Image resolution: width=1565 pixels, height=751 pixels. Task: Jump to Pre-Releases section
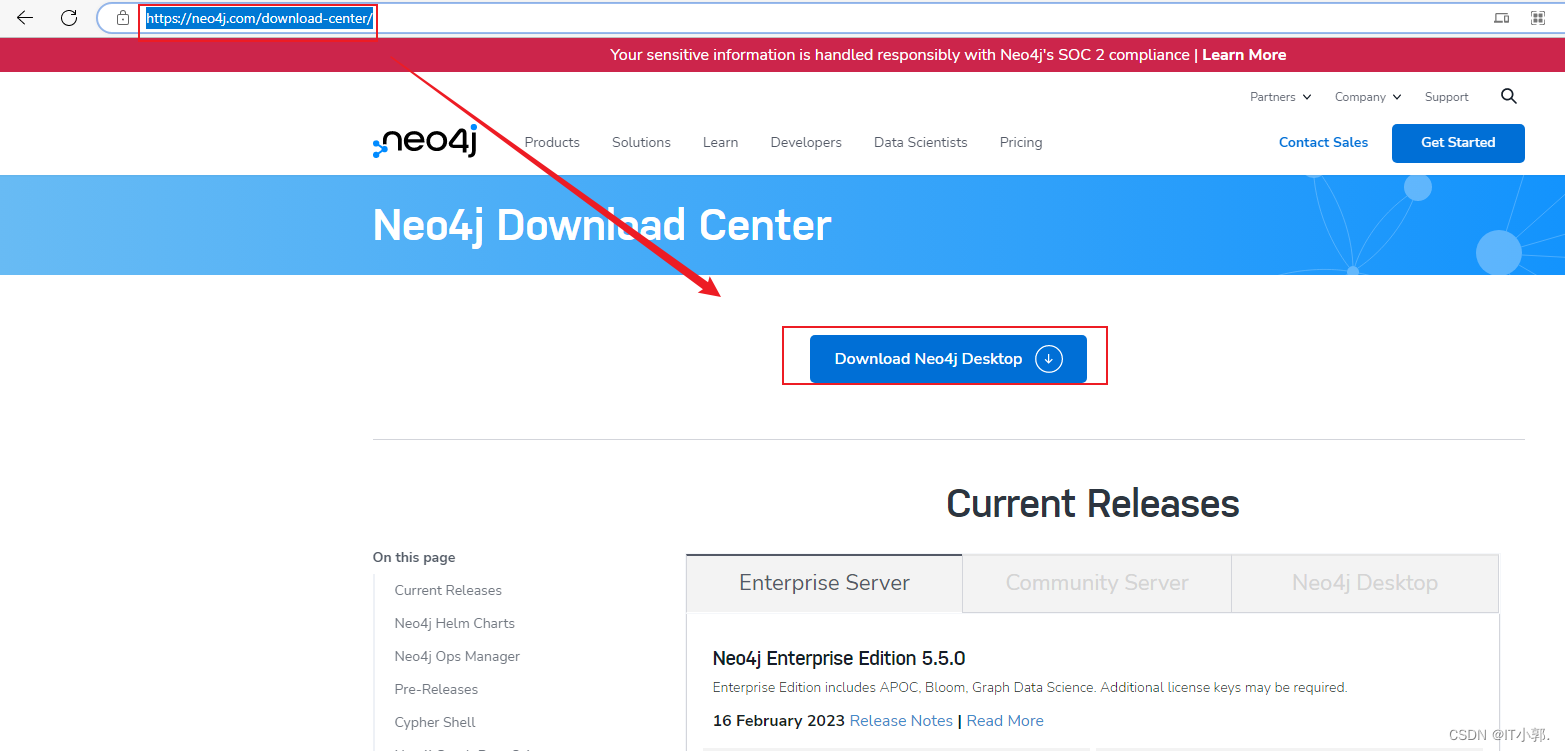pyautogui.click(x=436, y=689)
